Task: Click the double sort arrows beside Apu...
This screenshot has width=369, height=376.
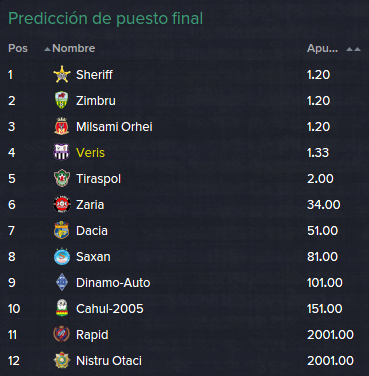Action: 353,49
